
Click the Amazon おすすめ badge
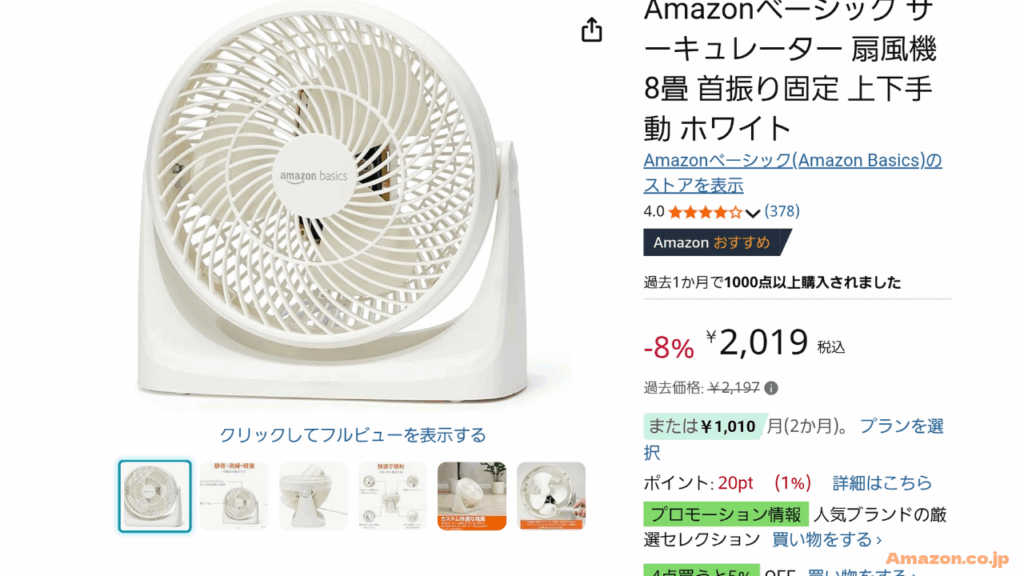717,242
